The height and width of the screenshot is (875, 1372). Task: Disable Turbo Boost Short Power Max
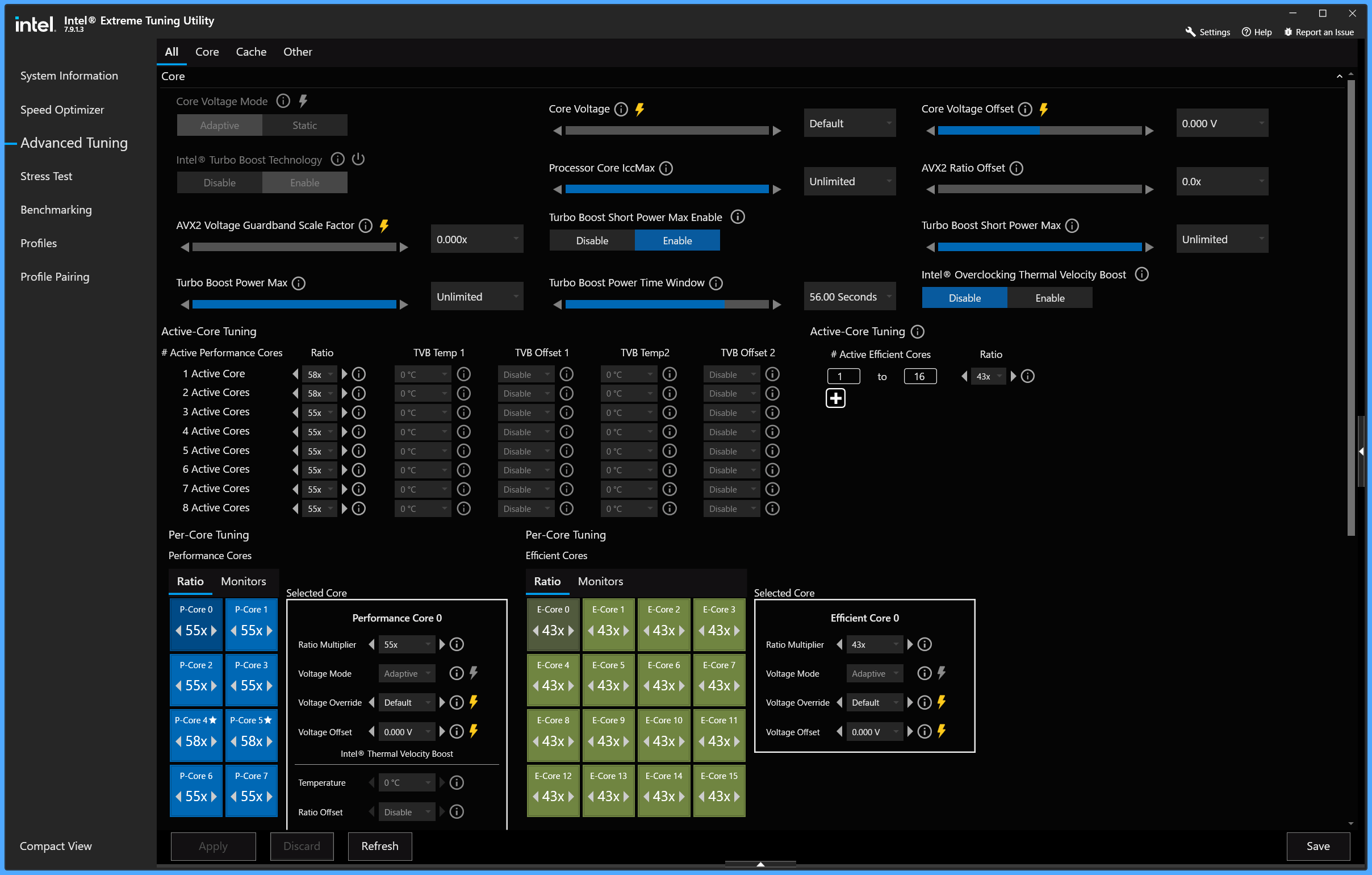[592, 240]
